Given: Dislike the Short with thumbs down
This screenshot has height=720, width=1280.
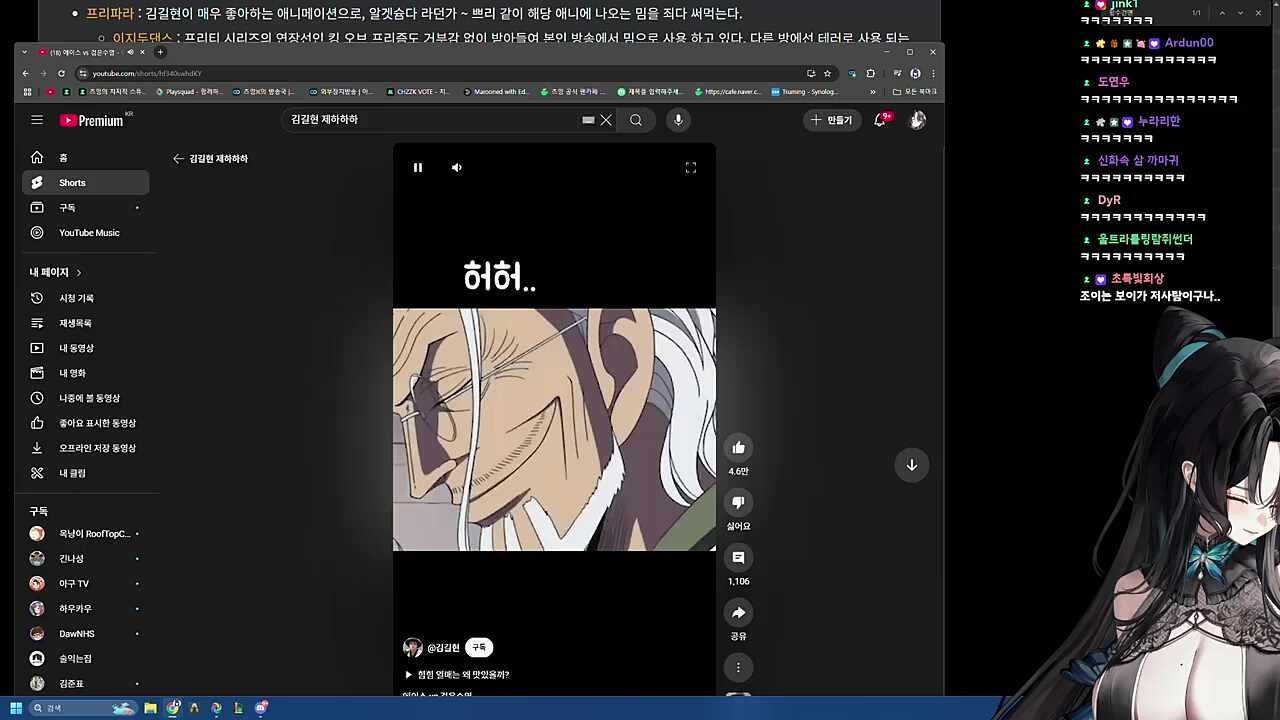Looking at the screenshot, I should click(x=738, y=502).
